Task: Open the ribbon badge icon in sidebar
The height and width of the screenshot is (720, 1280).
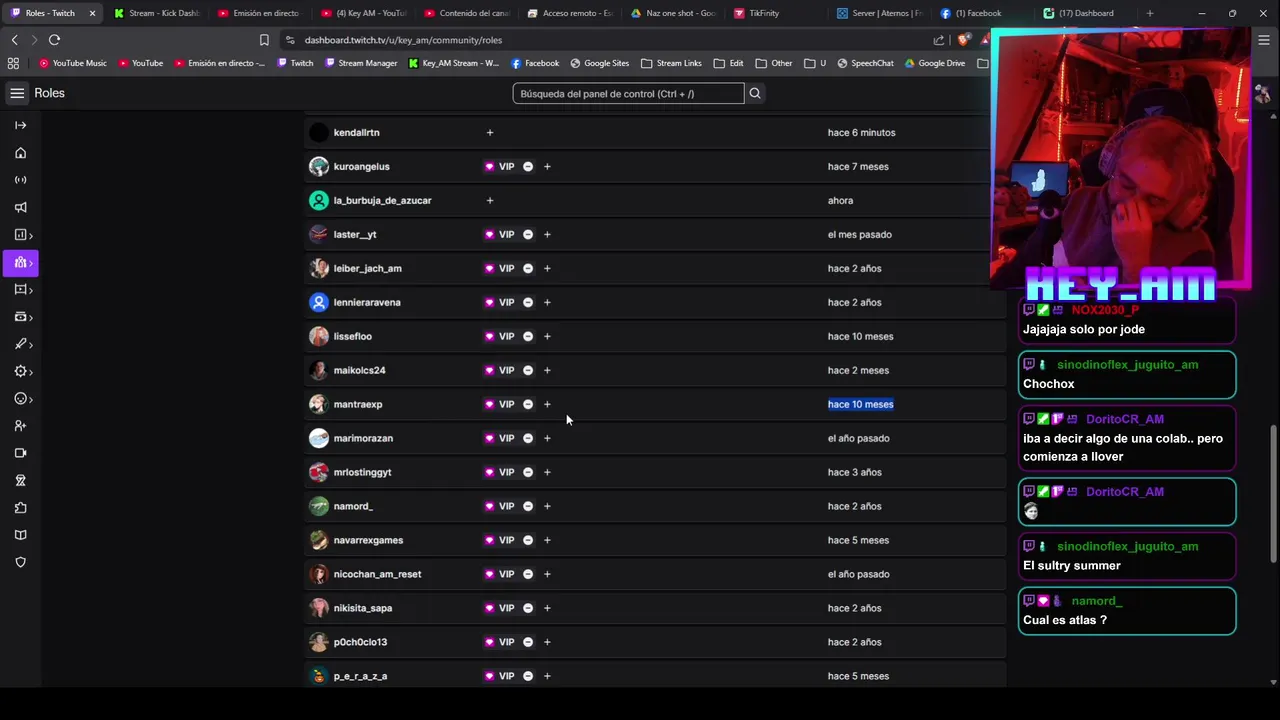Action: coord(20,480)
